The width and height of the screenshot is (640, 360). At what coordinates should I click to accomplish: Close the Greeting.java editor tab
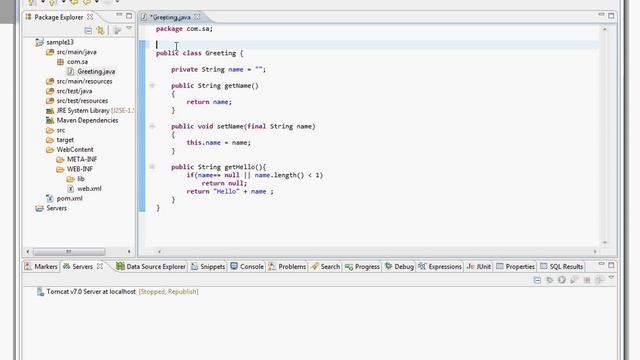[x=198, y=17]
